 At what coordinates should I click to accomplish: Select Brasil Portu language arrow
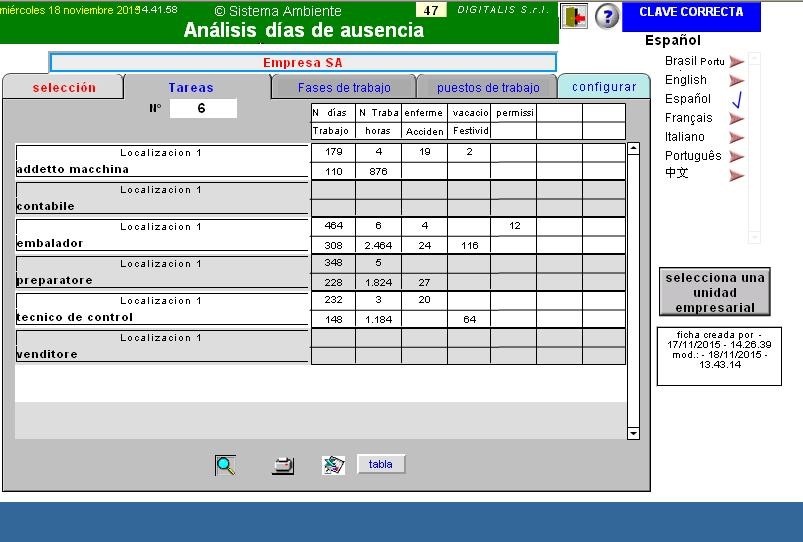click(736, 62)
